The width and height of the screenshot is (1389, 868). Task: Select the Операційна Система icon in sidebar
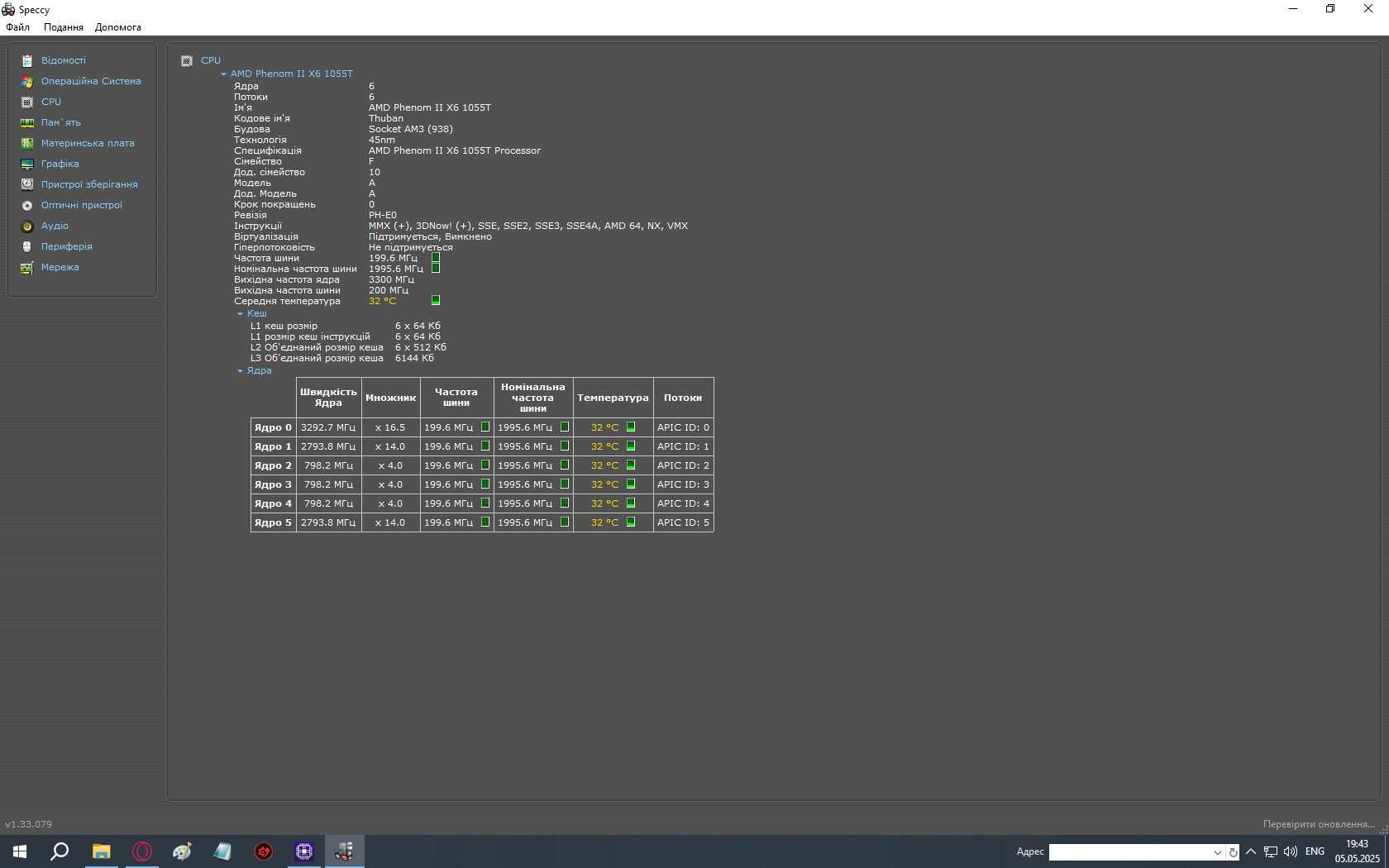click(x=27, y=81)
